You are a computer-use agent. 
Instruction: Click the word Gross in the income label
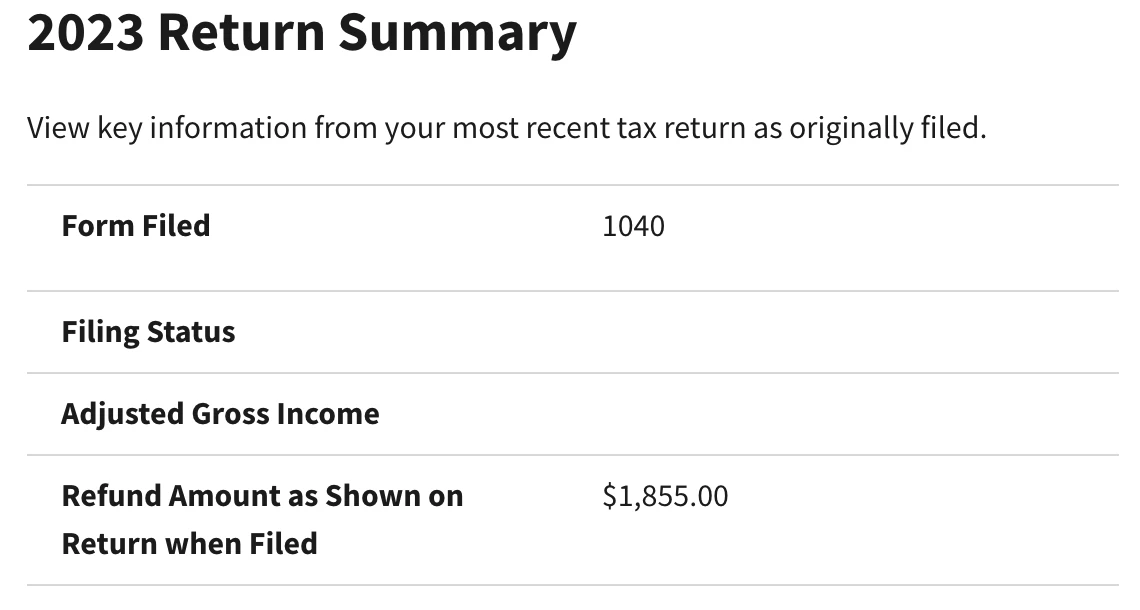coord(230,414)
